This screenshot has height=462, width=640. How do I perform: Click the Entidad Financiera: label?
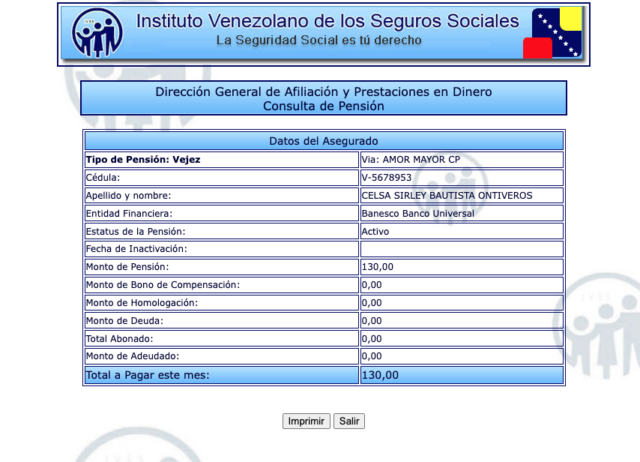coord(129,213)
